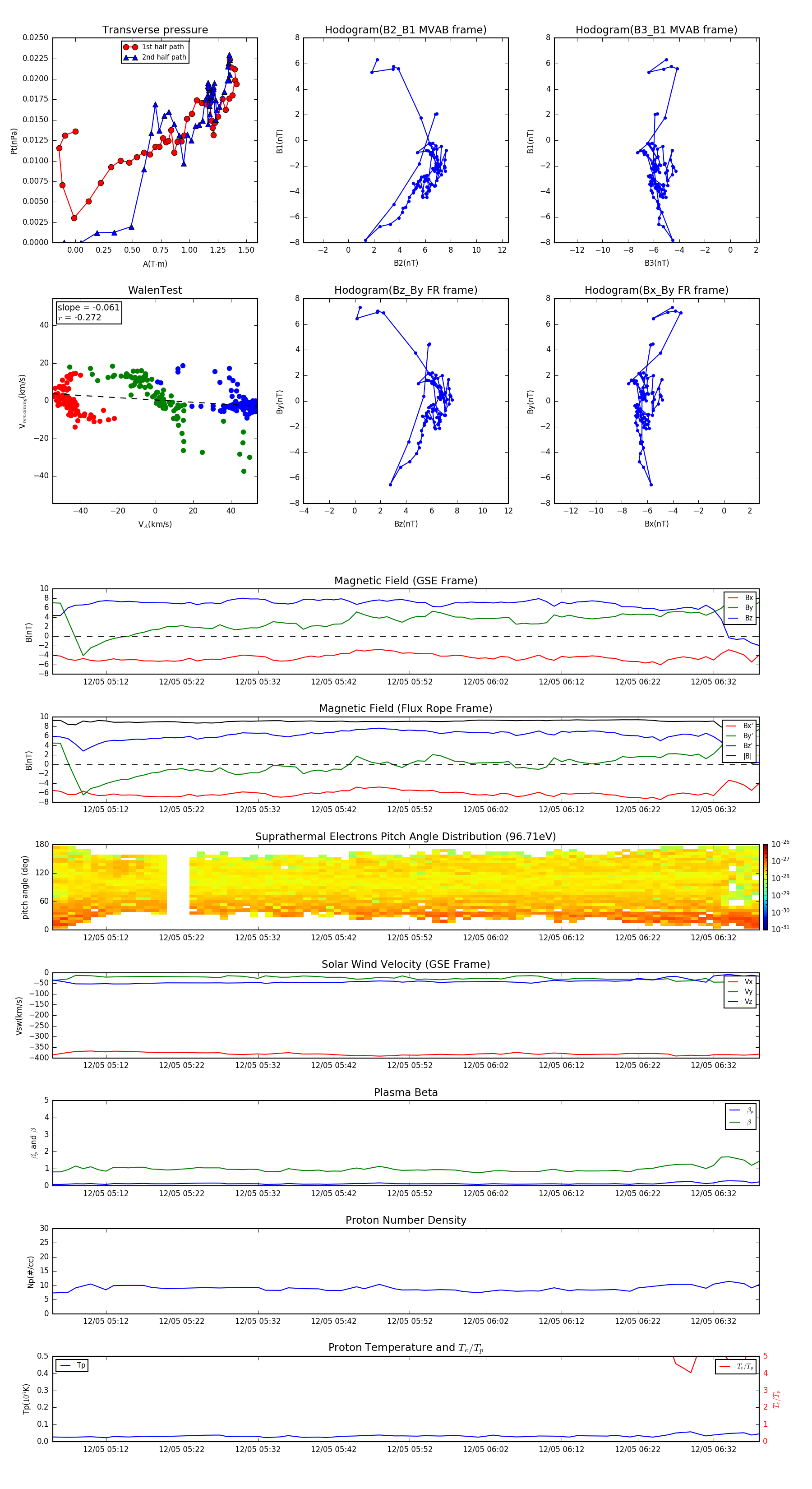Click "12/05 05:12" tick under GSE magnetic field plot
The image size is (812, 1489).
click(106, 682)
